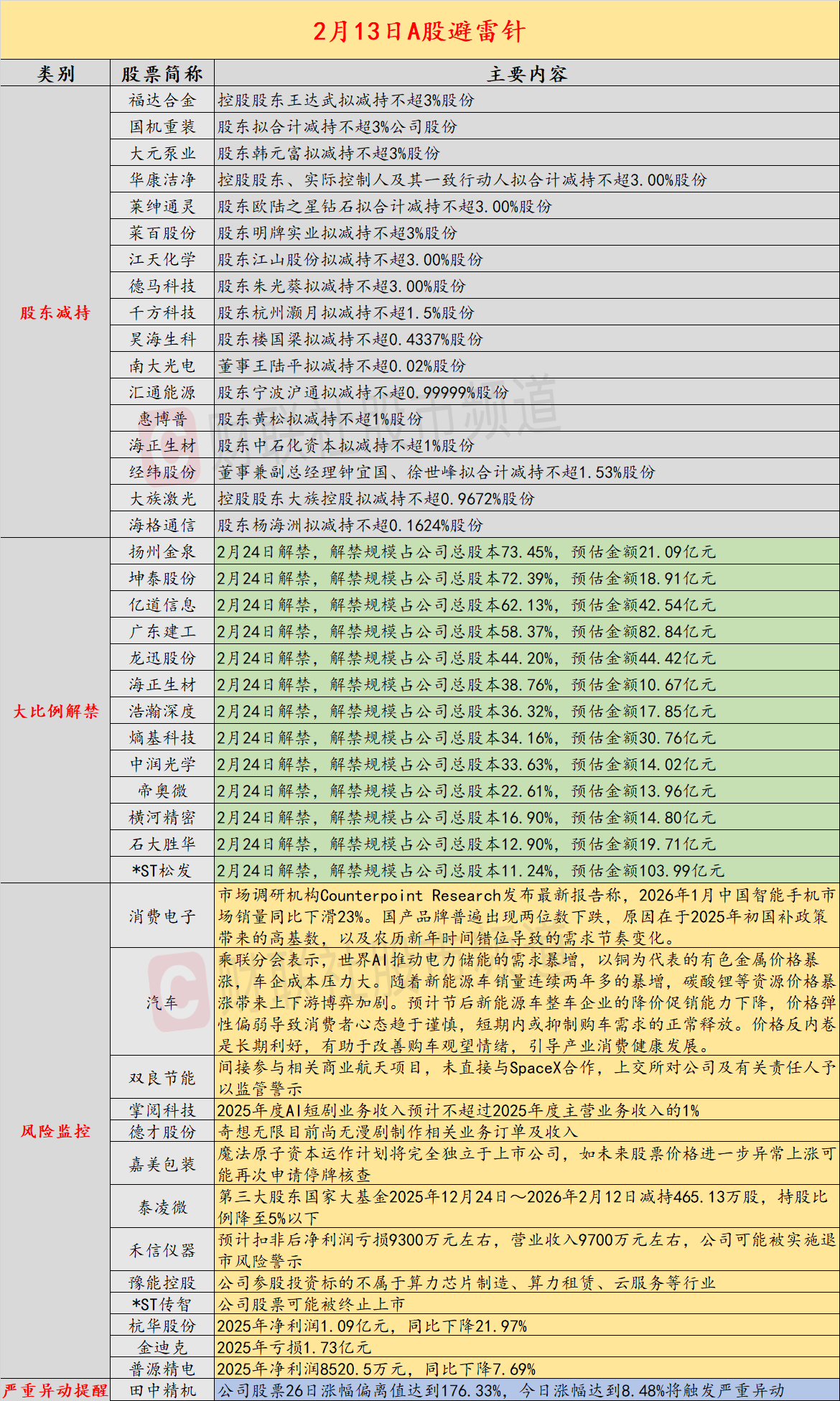Select stock name 田中精机
Image resolution: width=840 pixels, height=1401 pixels.
(x=162, y=1391)
